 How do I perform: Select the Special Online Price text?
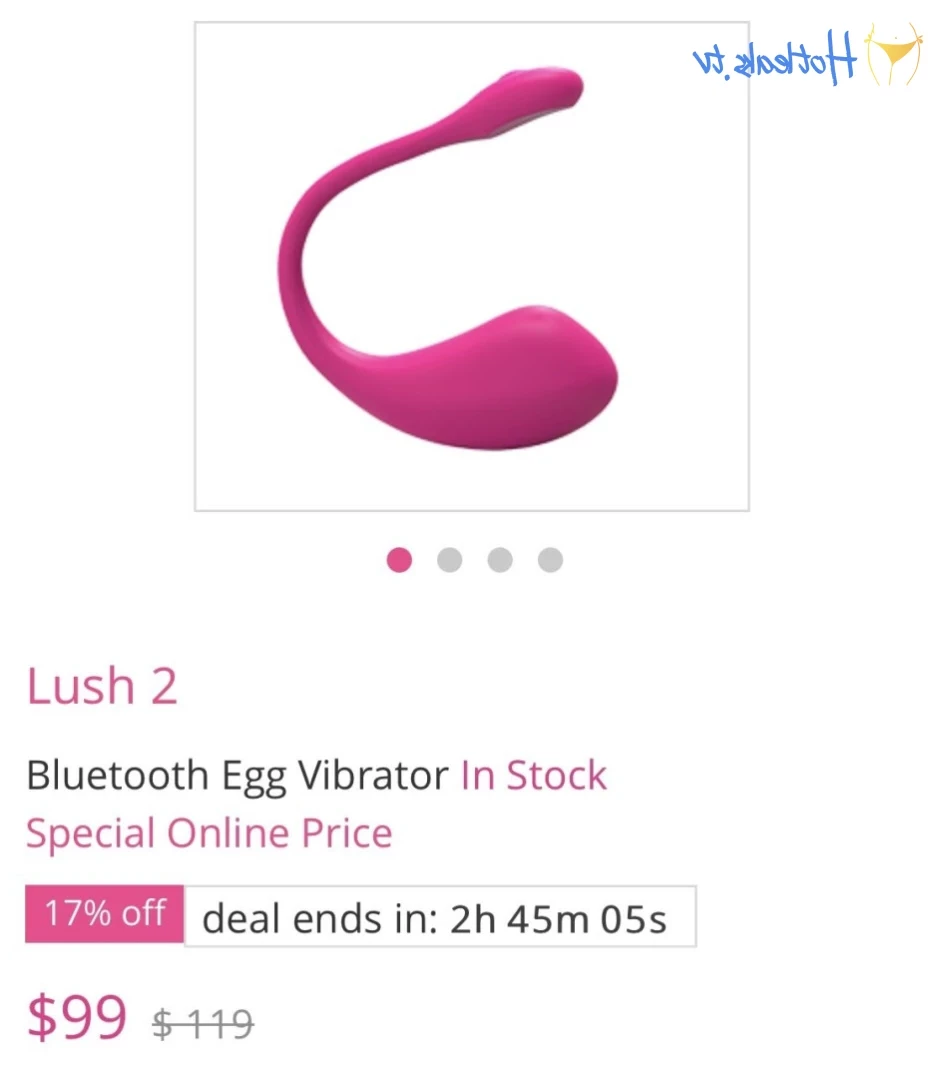point(209,833)
